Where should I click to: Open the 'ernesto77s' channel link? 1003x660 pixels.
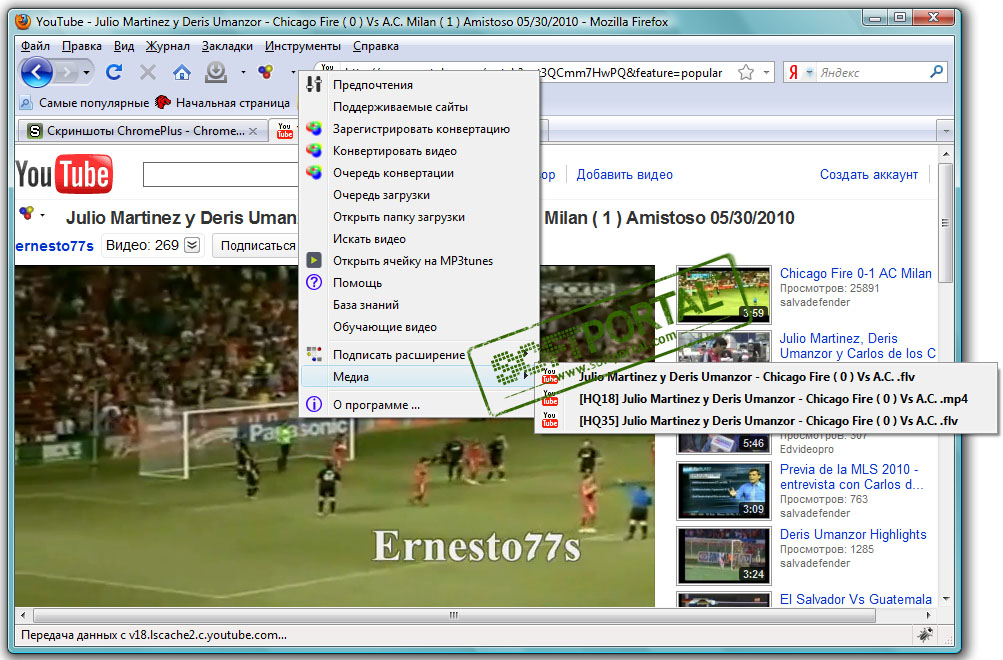tap(55, 246)
